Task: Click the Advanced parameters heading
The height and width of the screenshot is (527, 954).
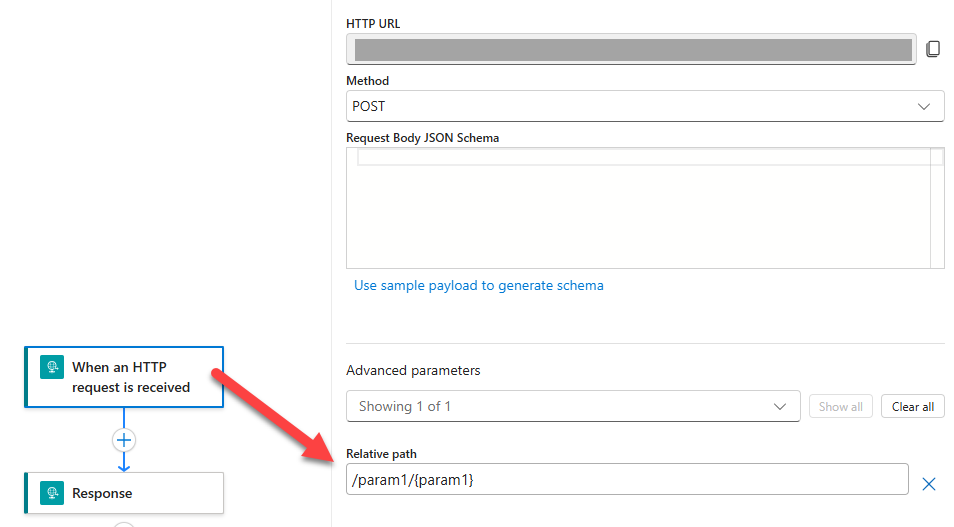Action: (413, 370)
